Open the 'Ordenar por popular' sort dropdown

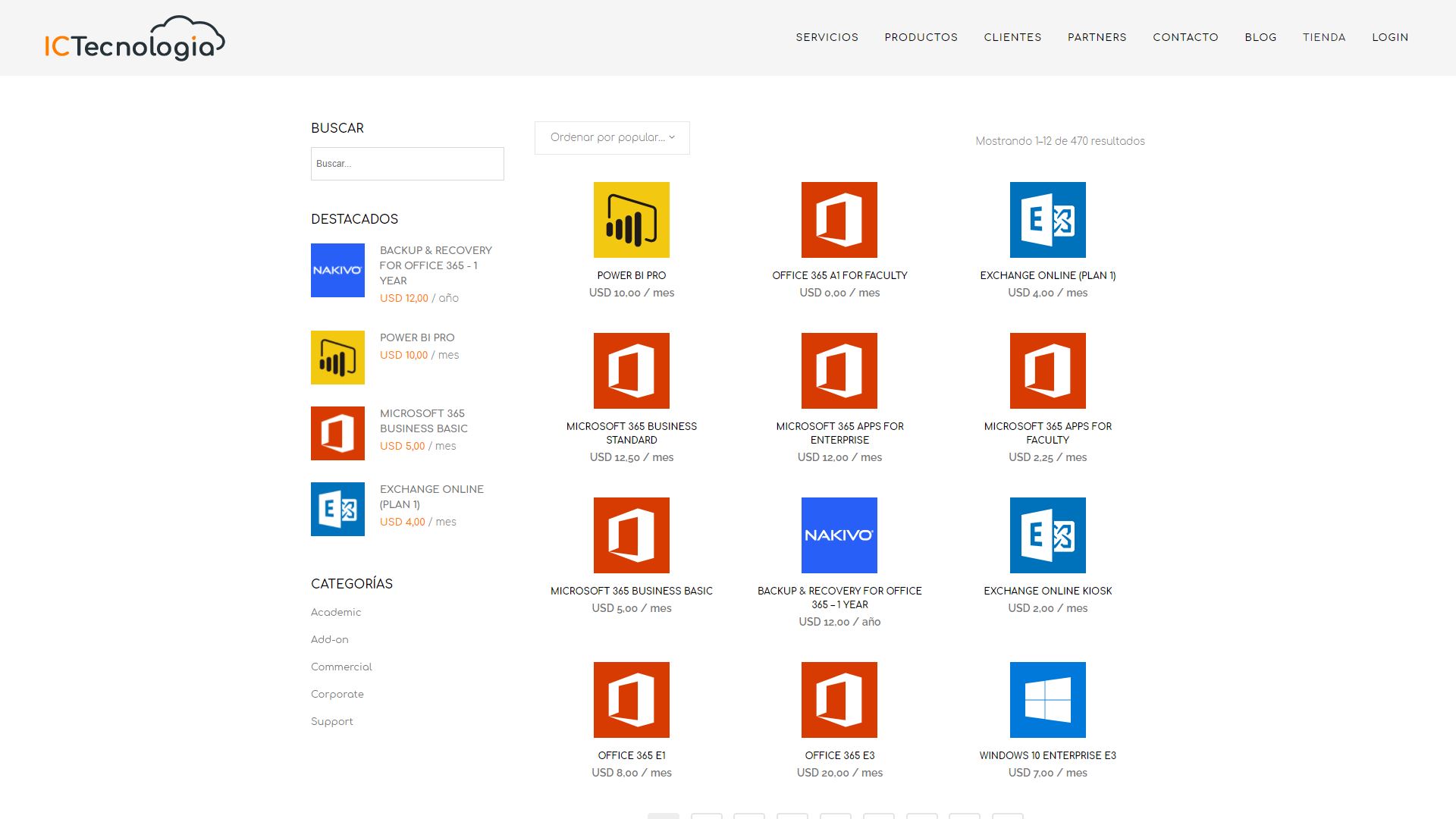(x=611, y=137)
